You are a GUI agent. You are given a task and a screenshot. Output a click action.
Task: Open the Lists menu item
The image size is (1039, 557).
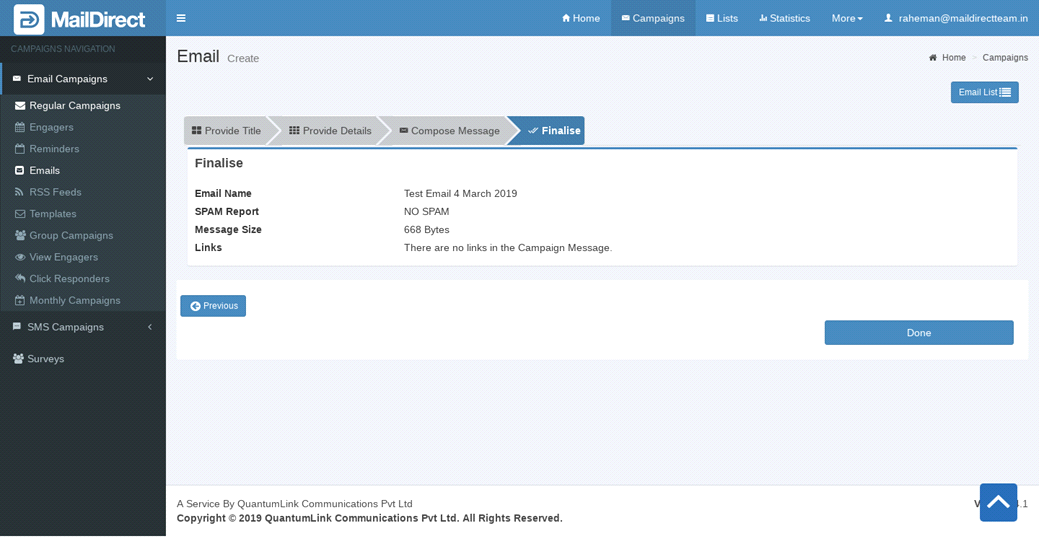[x=722, y=18]
